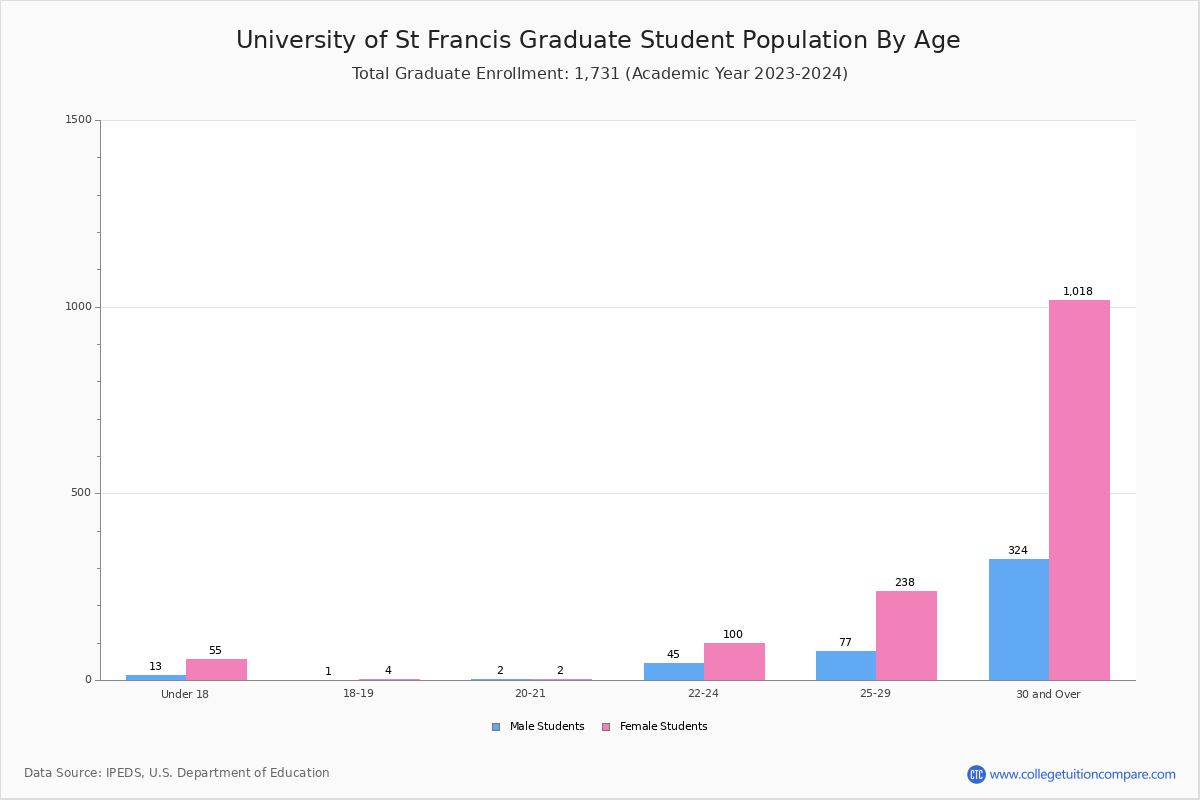Select the pink 1,018 bar for 30 and Over
Viewport: 1200px width, 800px height.
coord(1079,490)
